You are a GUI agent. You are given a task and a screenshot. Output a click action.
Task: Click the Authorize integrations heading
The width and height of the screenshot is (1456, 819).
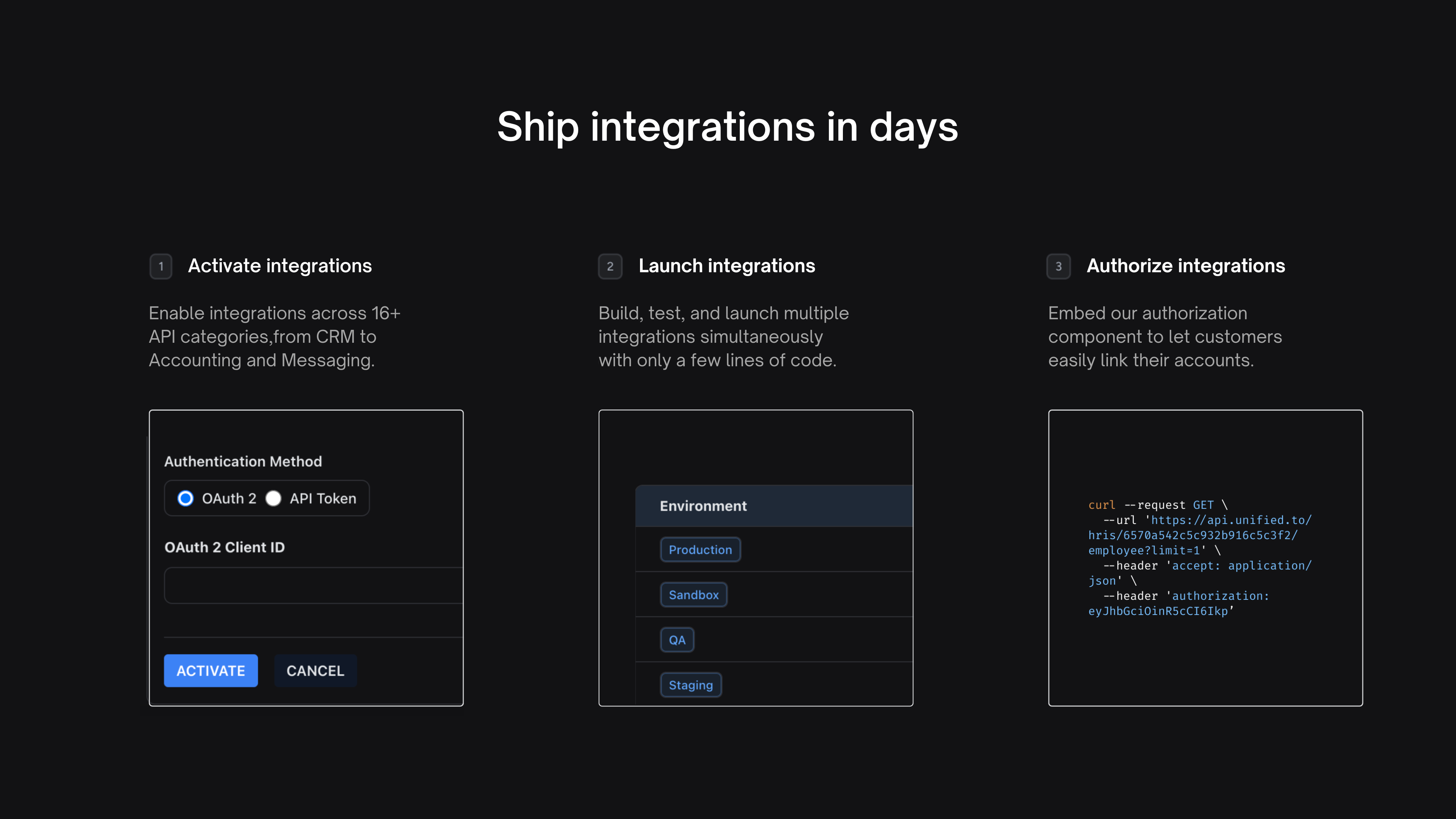pos(1185,266)
